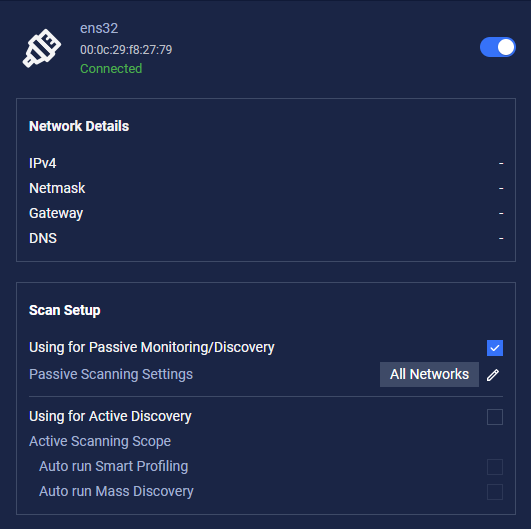This screenshot has height=529, width=531.
Task: Click the pencil icon next to All Networks
Action: [x=493, y=375]
